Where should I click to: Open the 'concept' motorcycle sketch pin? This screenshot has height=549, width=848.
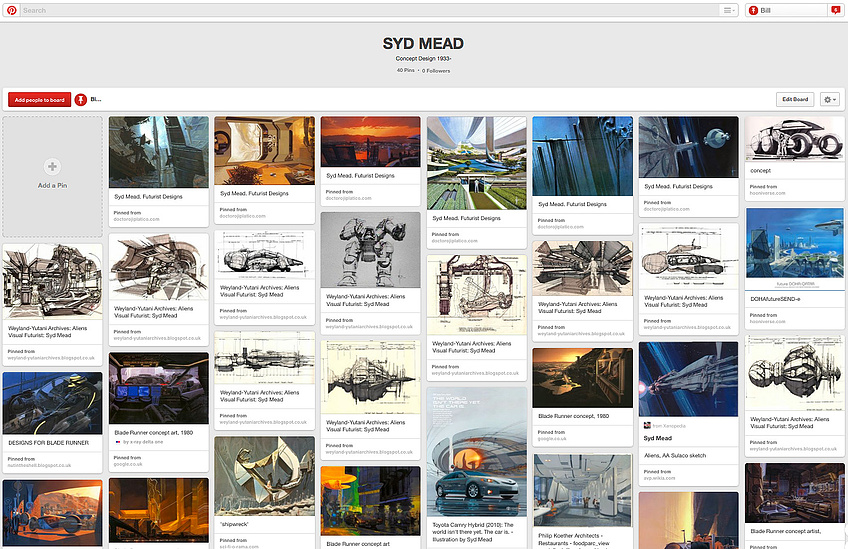794,138
